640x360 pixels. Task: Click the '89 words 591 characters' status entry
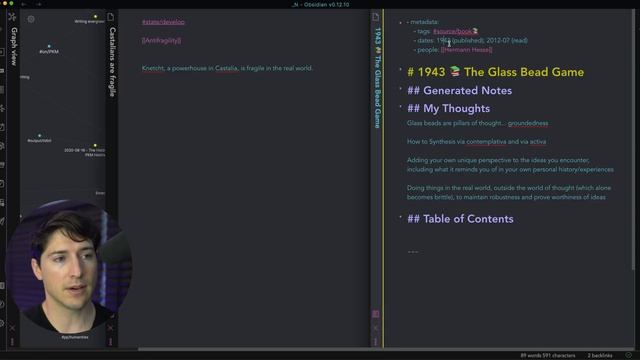[548, 356]
